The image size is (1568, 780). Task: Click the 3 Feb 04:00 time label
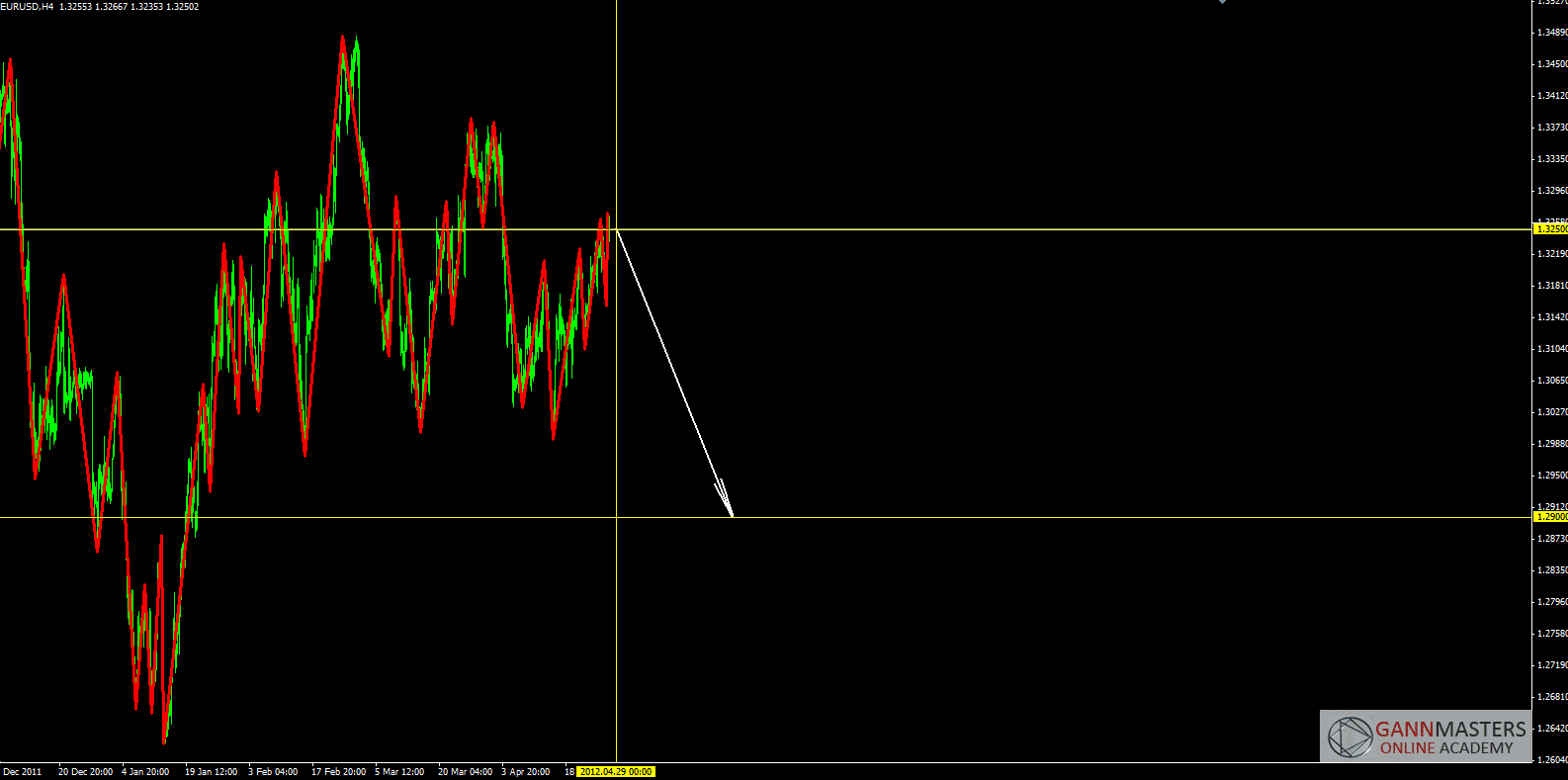pyautogui.click(x=273, y=772)
